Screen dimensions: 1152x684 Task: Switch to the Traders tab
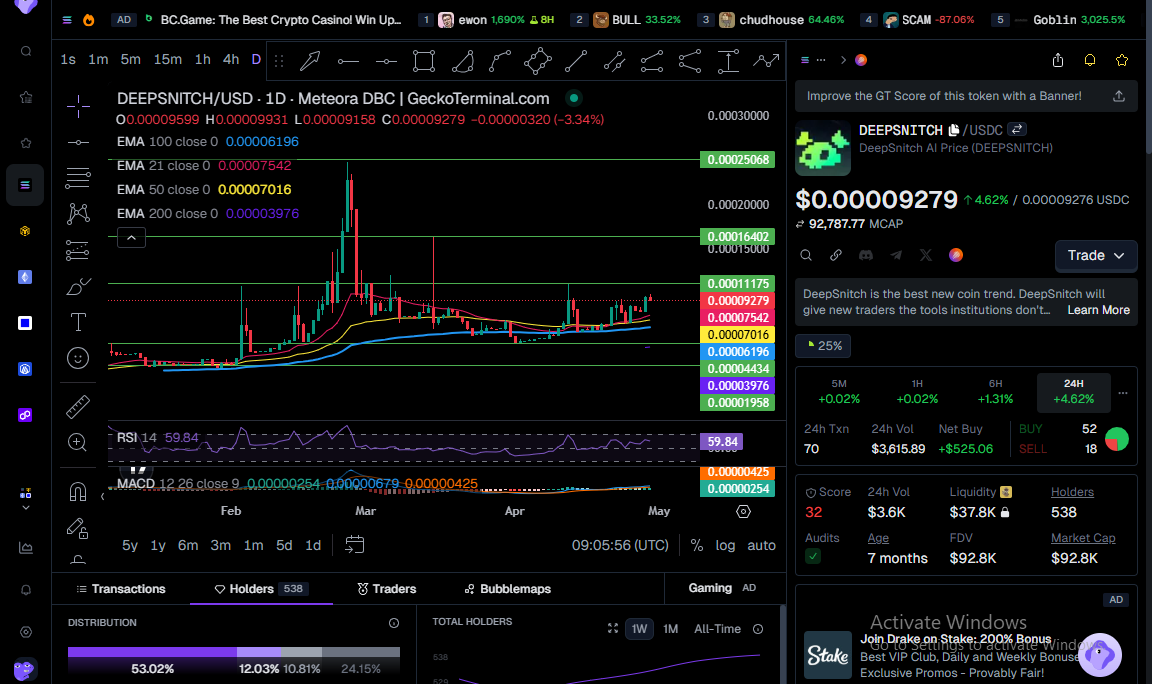tap(386, 589)
